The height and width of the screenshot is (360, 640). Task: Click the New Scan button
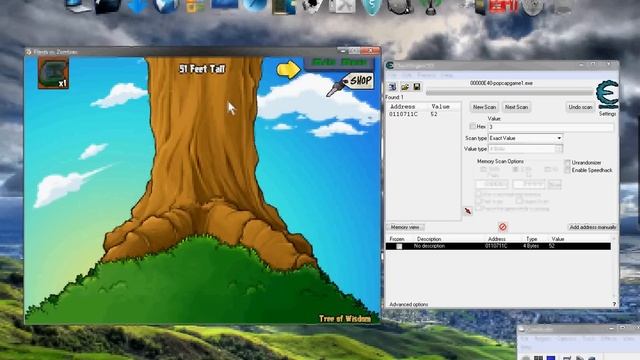(484, 107)
